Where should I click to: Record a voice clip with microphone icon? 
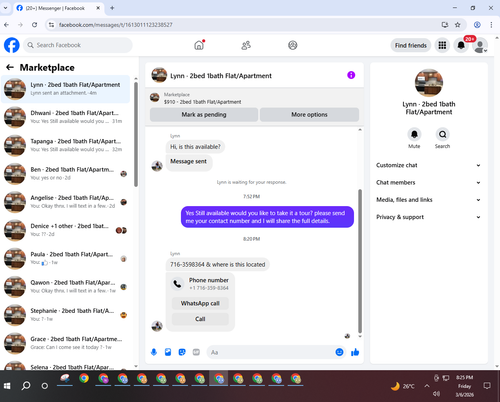coord(154,352)
